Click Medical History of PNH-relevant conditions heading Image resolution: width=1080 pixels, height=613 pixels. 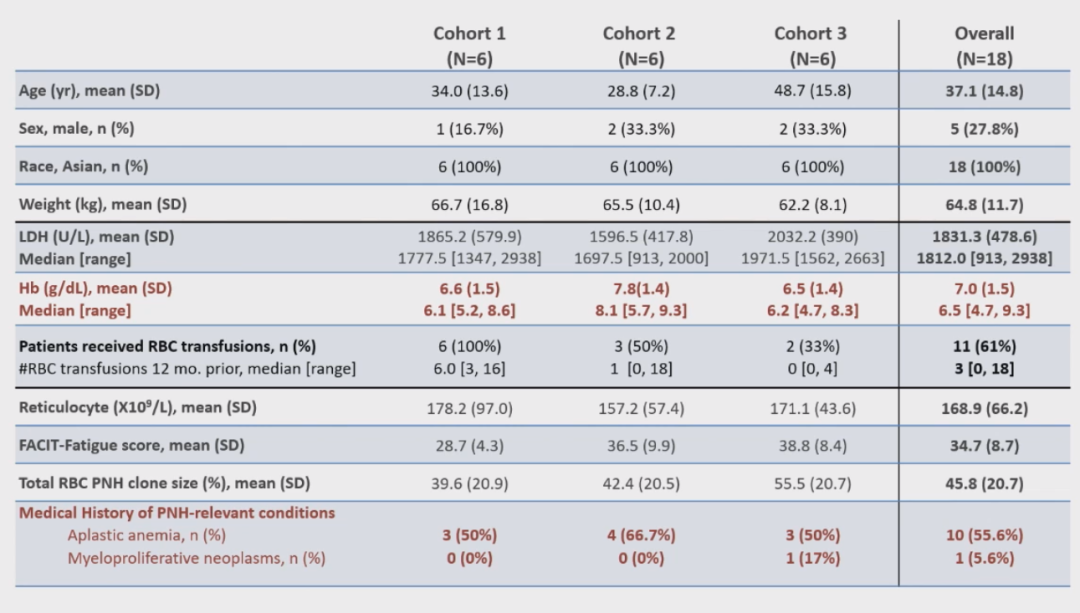point(177,513)
